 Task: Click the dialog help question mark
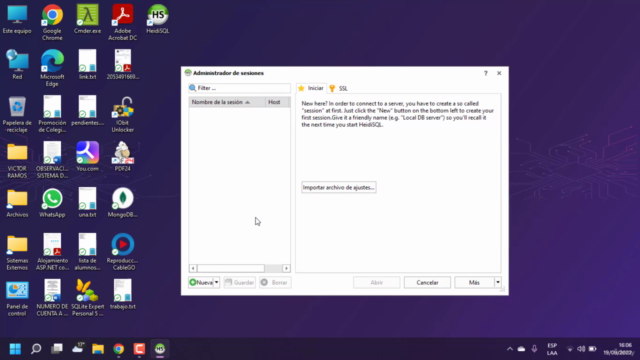(485, 73)
